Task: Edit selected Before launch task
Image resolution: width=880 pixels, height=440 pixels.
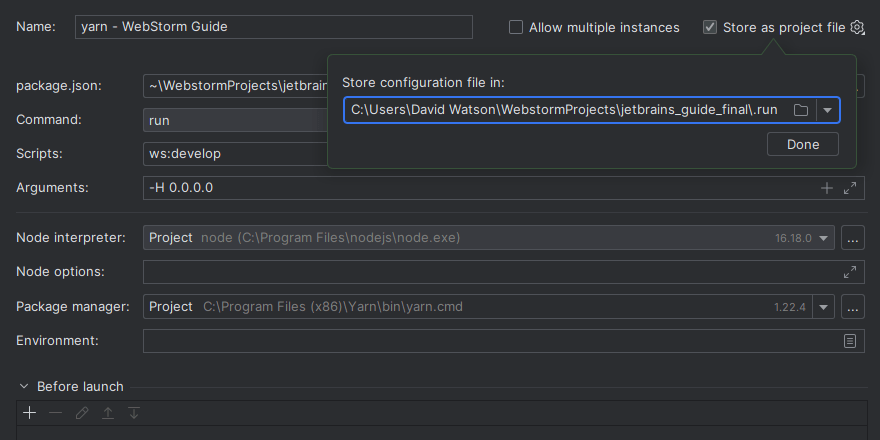Action: coord(82,413)
